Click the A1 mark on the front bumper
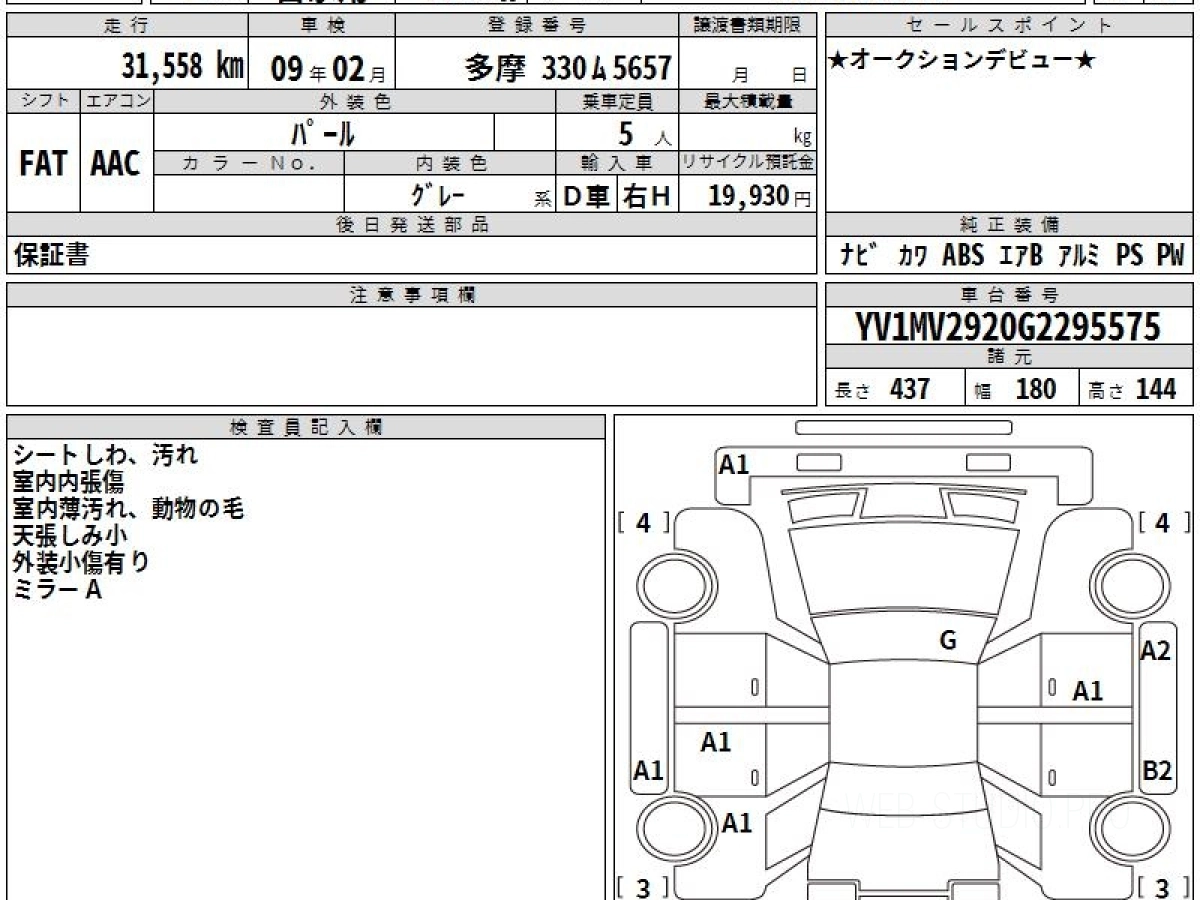This screenshot has width=1200, height=900. [x=734, y=464]
